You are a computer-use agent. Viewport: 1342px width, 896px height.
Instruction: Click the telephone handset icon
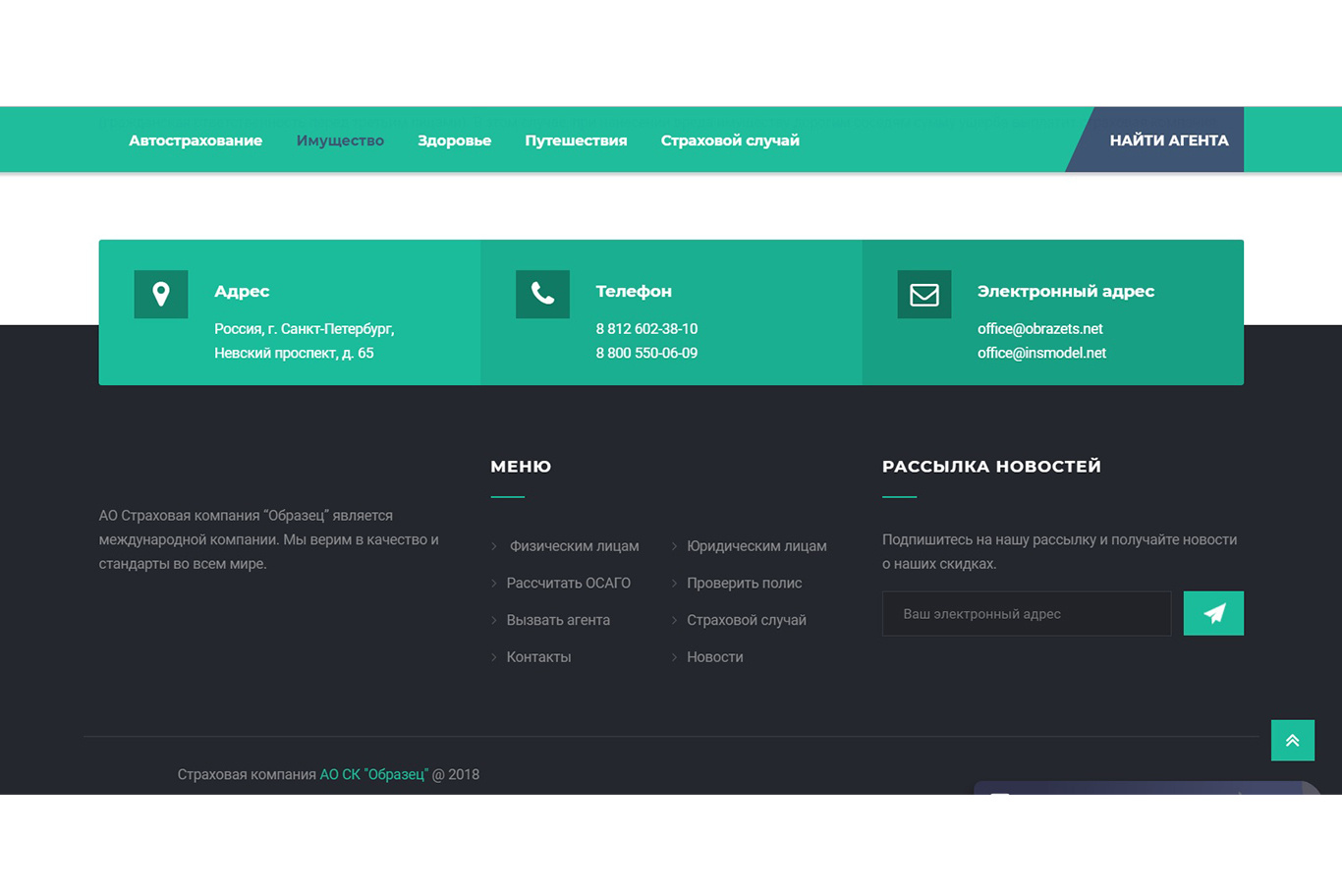point(542,294)
